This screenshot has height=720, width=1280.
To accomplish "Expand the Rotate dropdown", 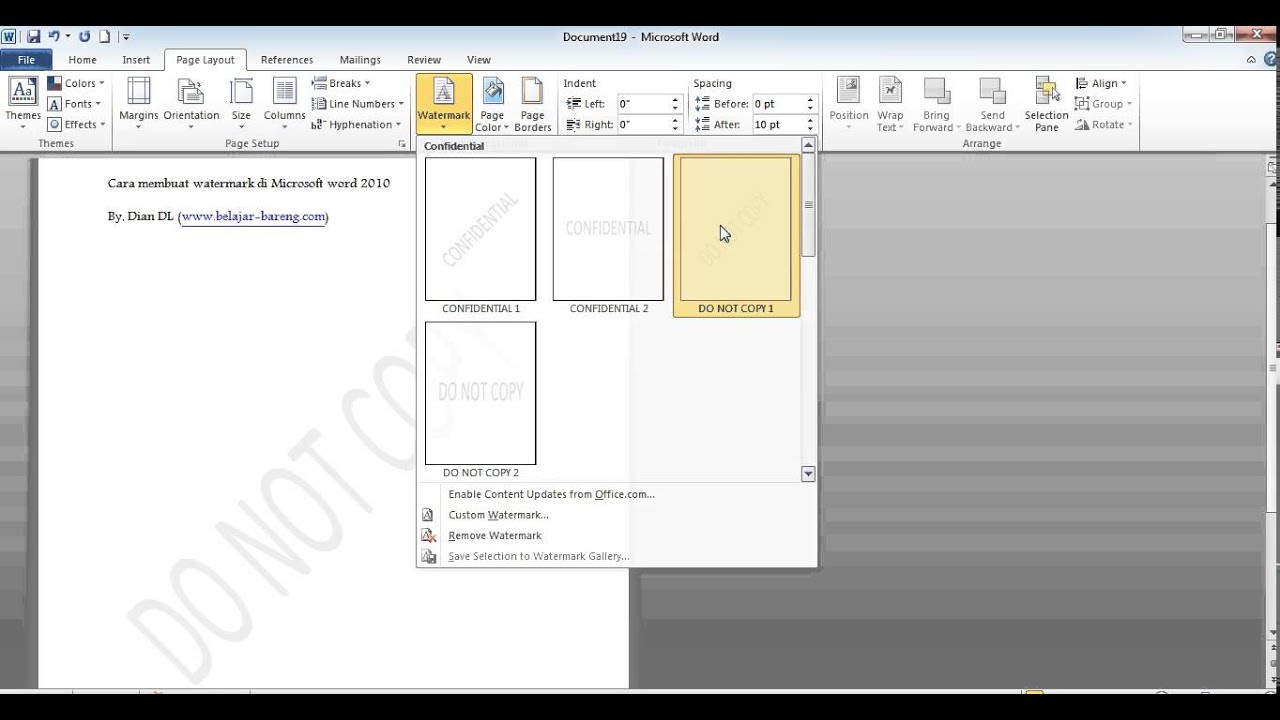I will coord(1104,124).
